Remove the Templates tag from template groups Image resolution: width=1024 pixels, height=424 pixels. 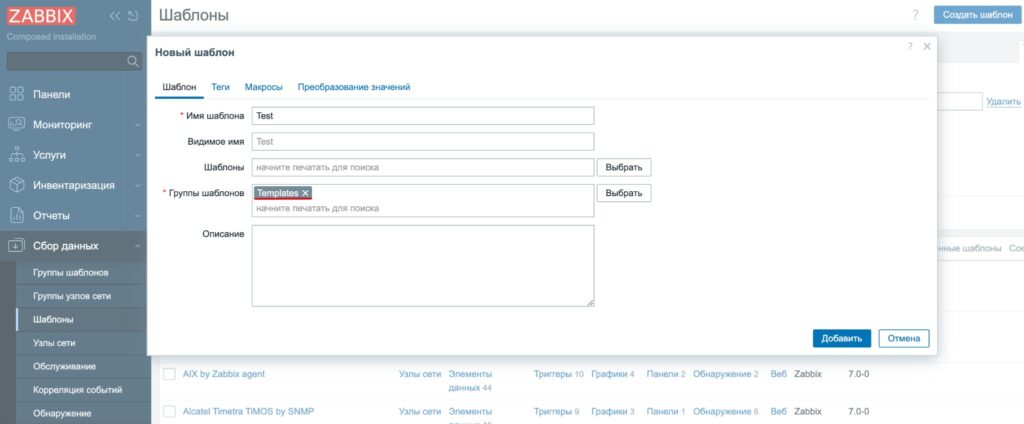pos(306,193)
